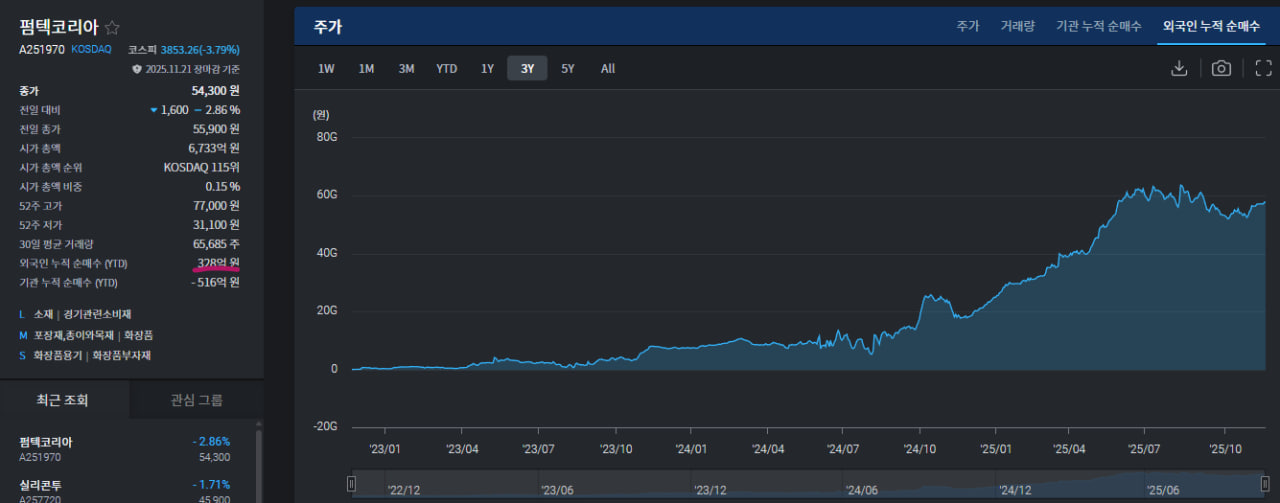
Task: Download the chart data
Action: tap(1179, 68)
